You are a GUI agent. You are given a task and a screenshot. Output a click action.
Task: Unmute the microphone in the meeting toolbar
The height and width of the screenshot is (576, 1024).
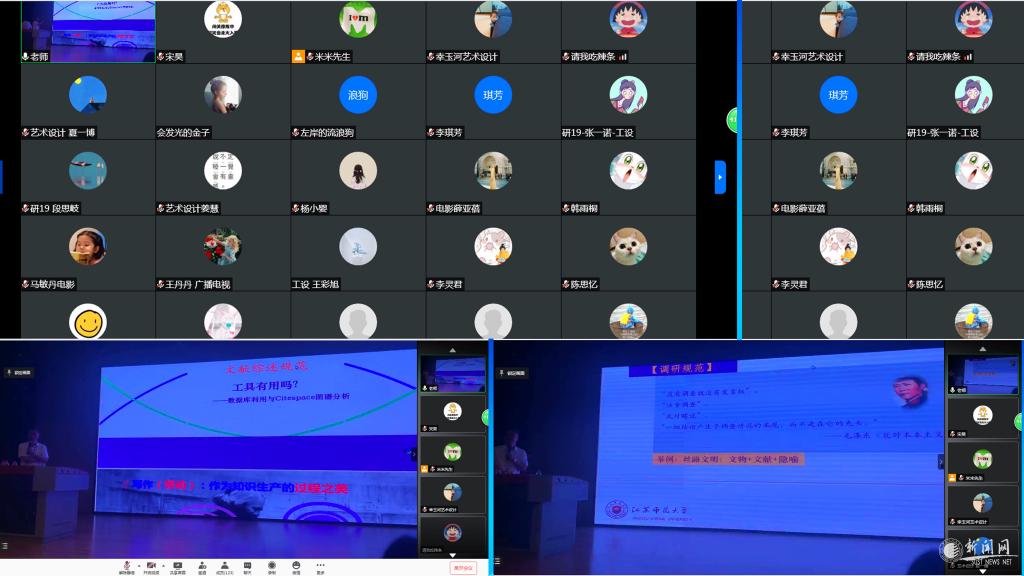click(x=126, y=566)
